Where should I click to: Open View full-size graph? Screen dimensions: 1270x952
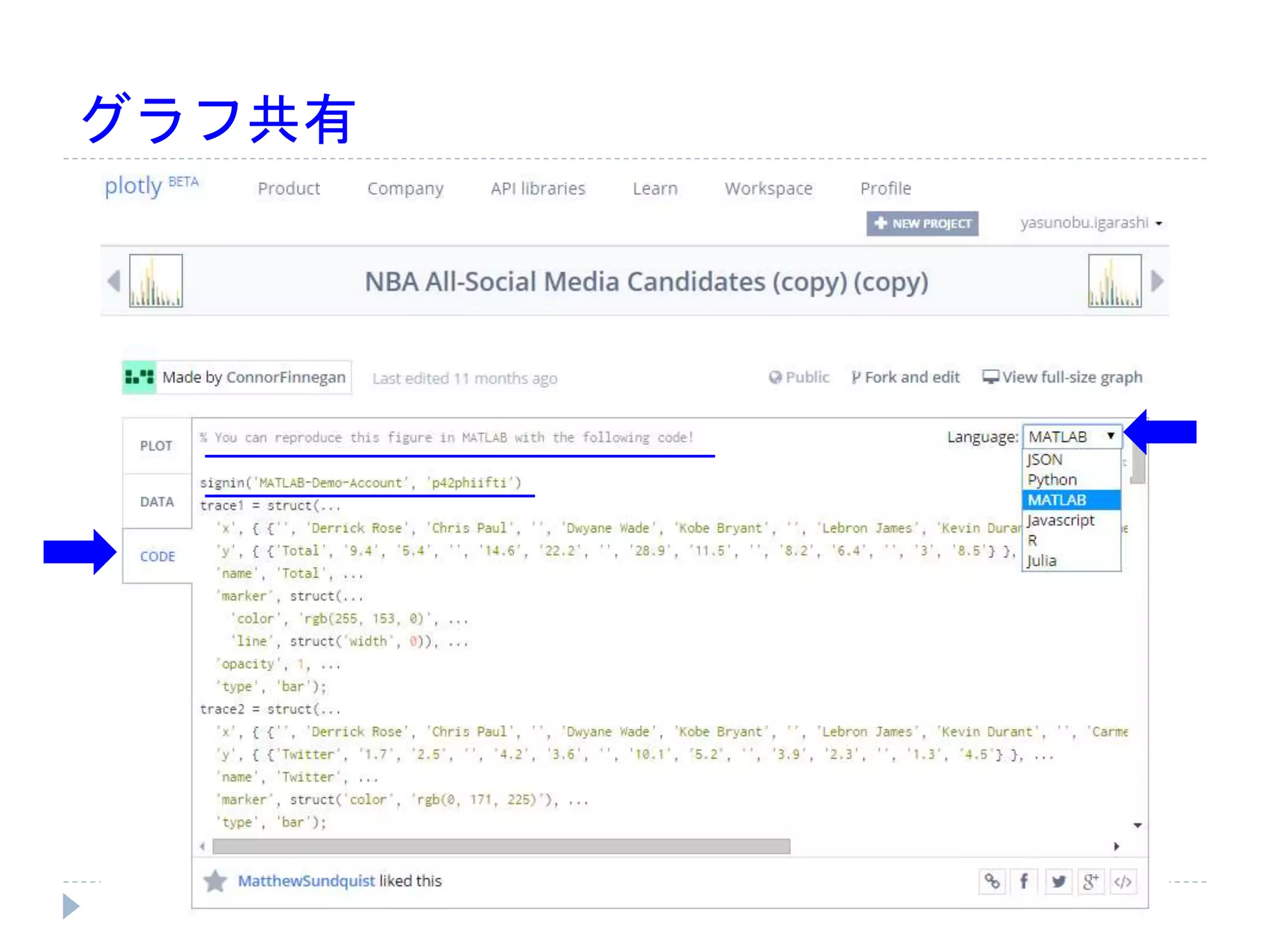[x=1063, y=377]
